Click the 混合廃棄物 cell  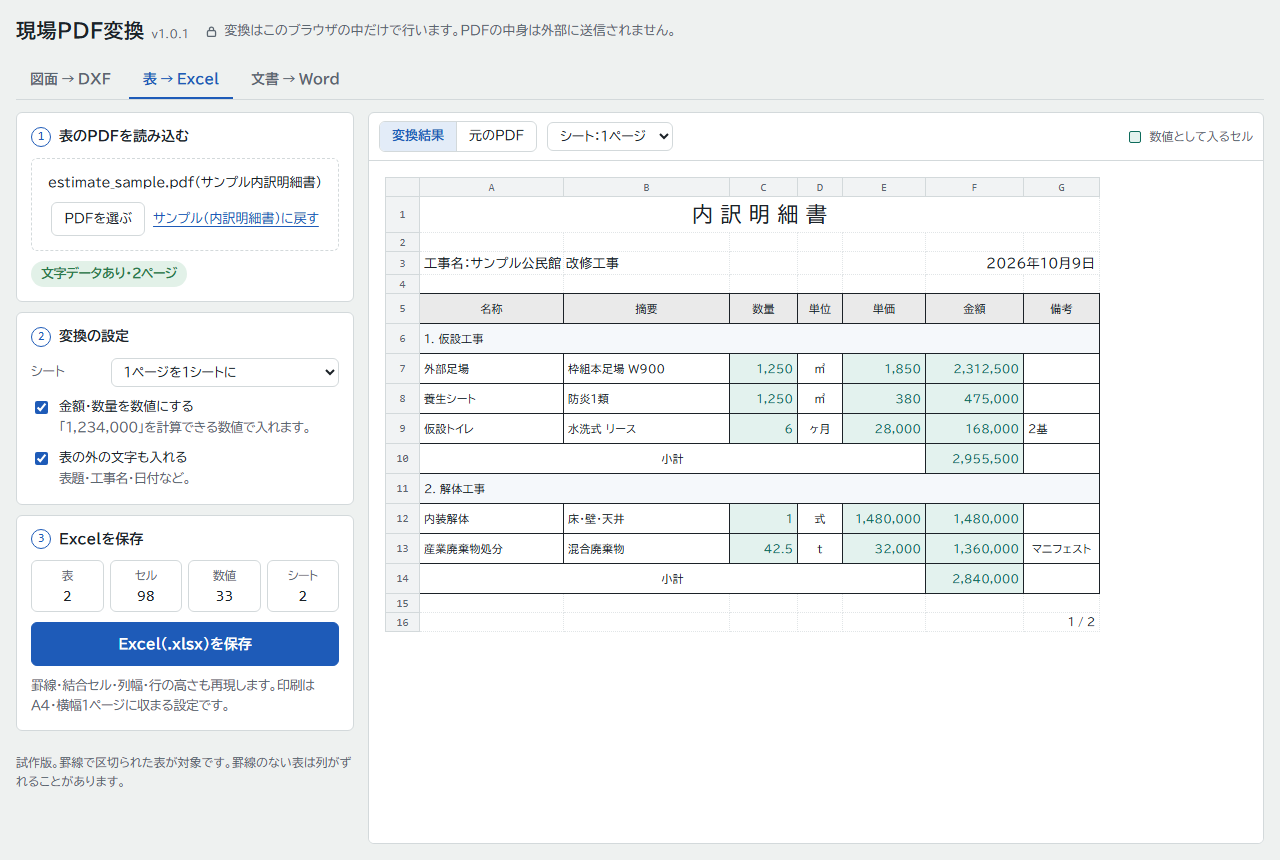[x=646, y=549]
